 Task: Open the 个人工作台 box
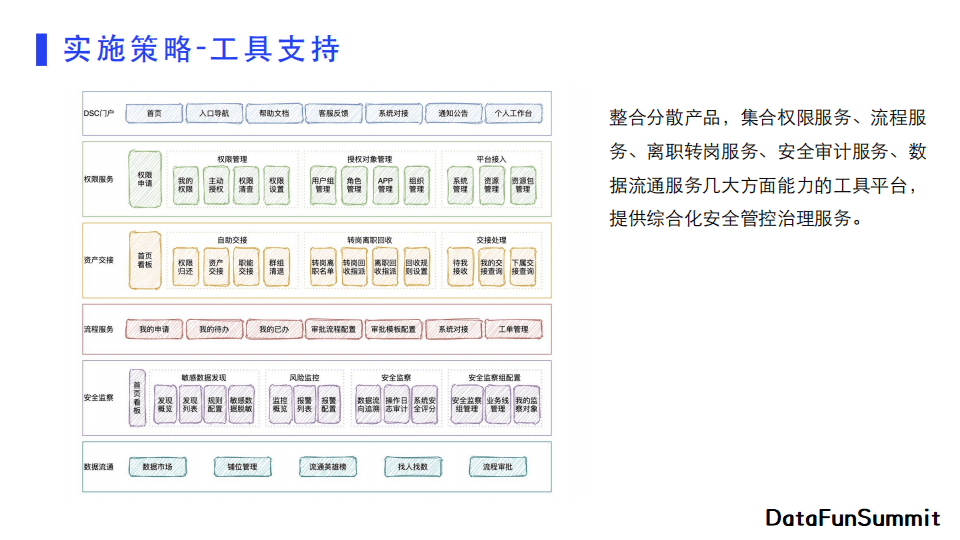513,113
